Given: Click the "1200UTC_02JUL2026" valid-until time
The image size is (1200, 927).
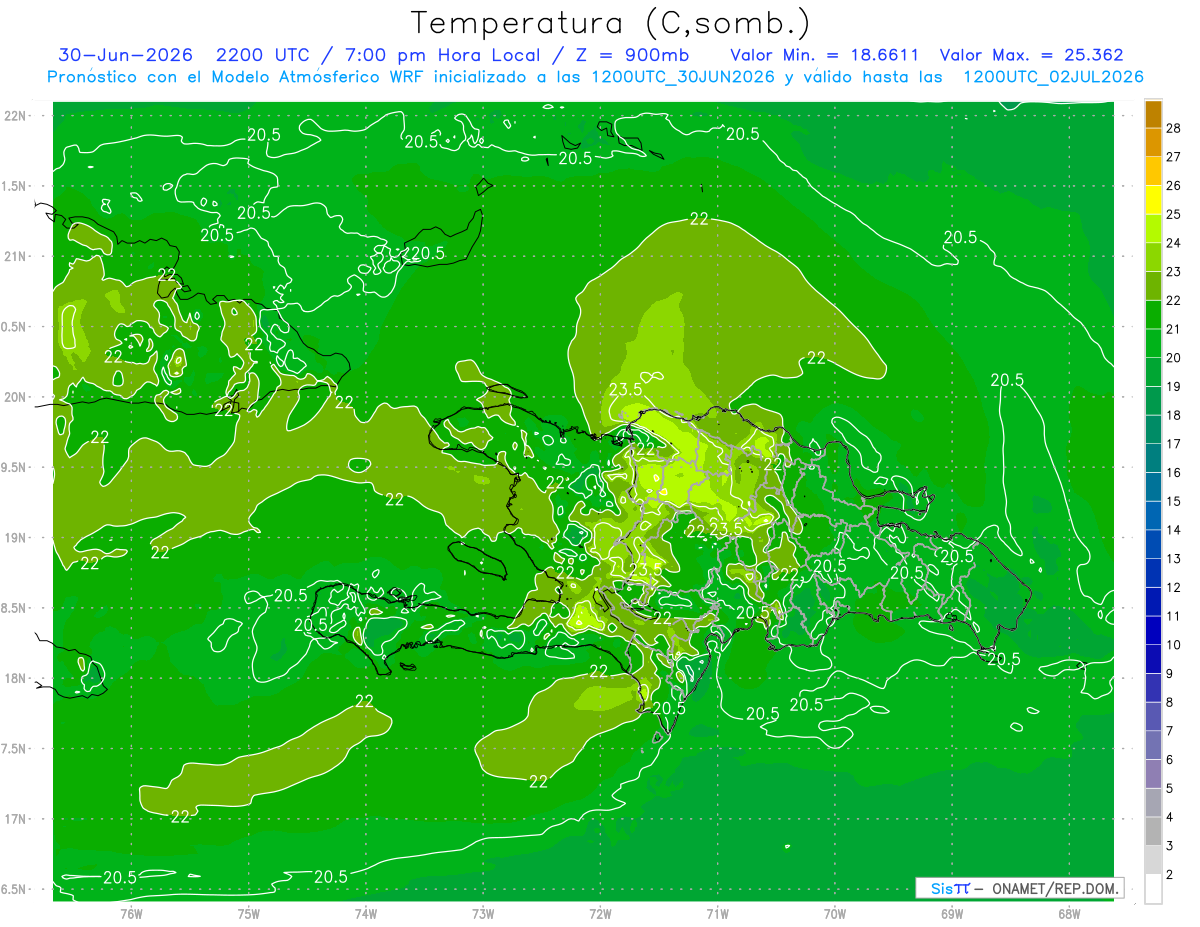Looking at the screenshot, I should [1053, 77].
